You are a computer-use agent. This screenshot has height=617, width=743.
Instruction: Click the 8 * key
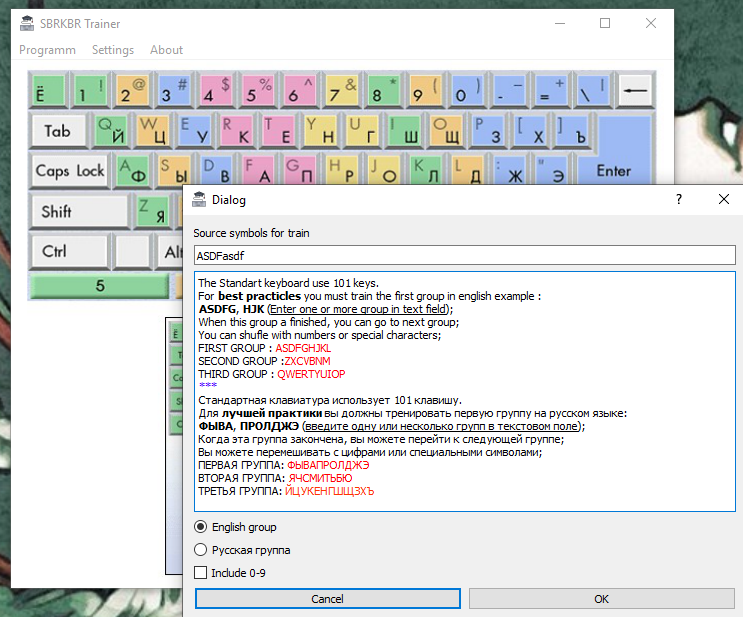coord(383,90)
